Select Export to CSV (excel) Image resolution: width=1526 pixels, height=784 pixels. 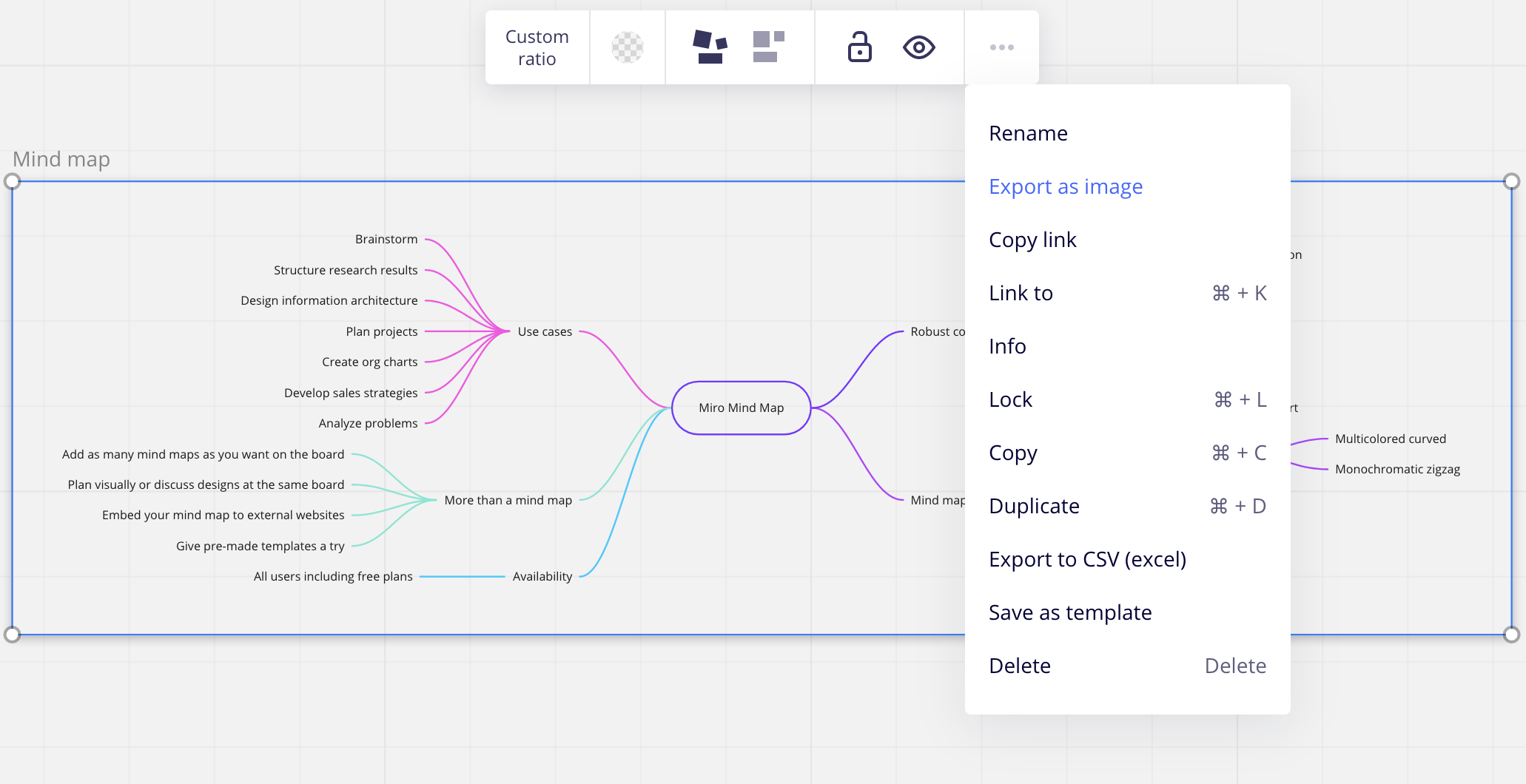(1087, 559)
